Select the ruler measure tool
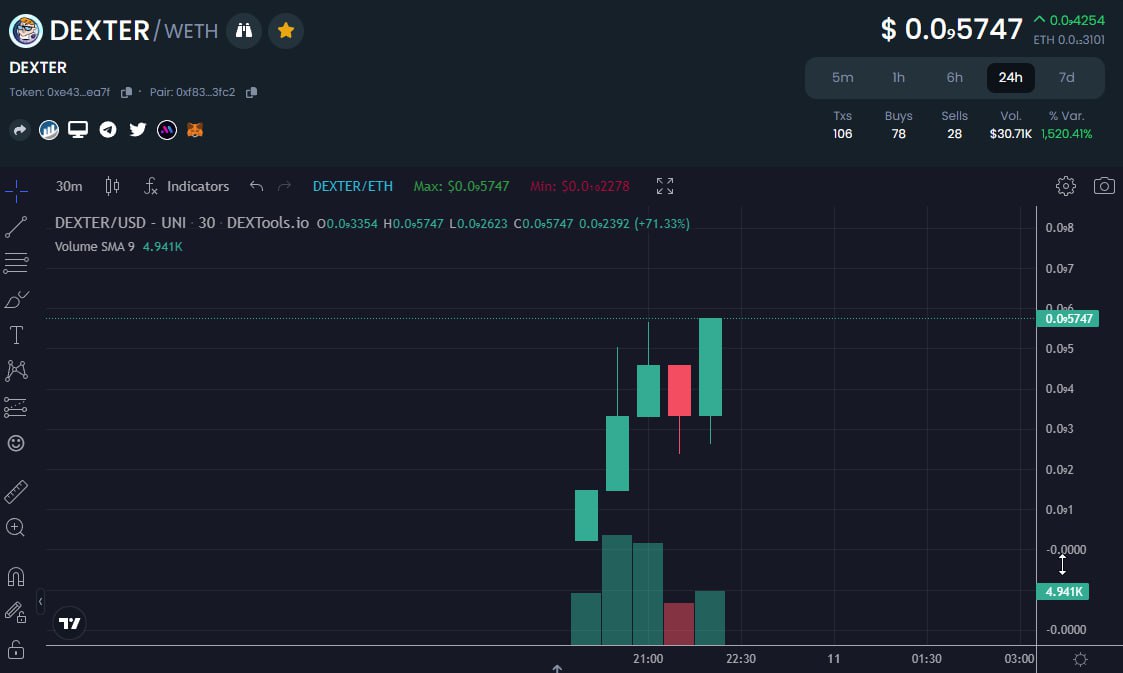Image resolution: width=1123 pixels, height=673 pixels. tap(16, 492)
